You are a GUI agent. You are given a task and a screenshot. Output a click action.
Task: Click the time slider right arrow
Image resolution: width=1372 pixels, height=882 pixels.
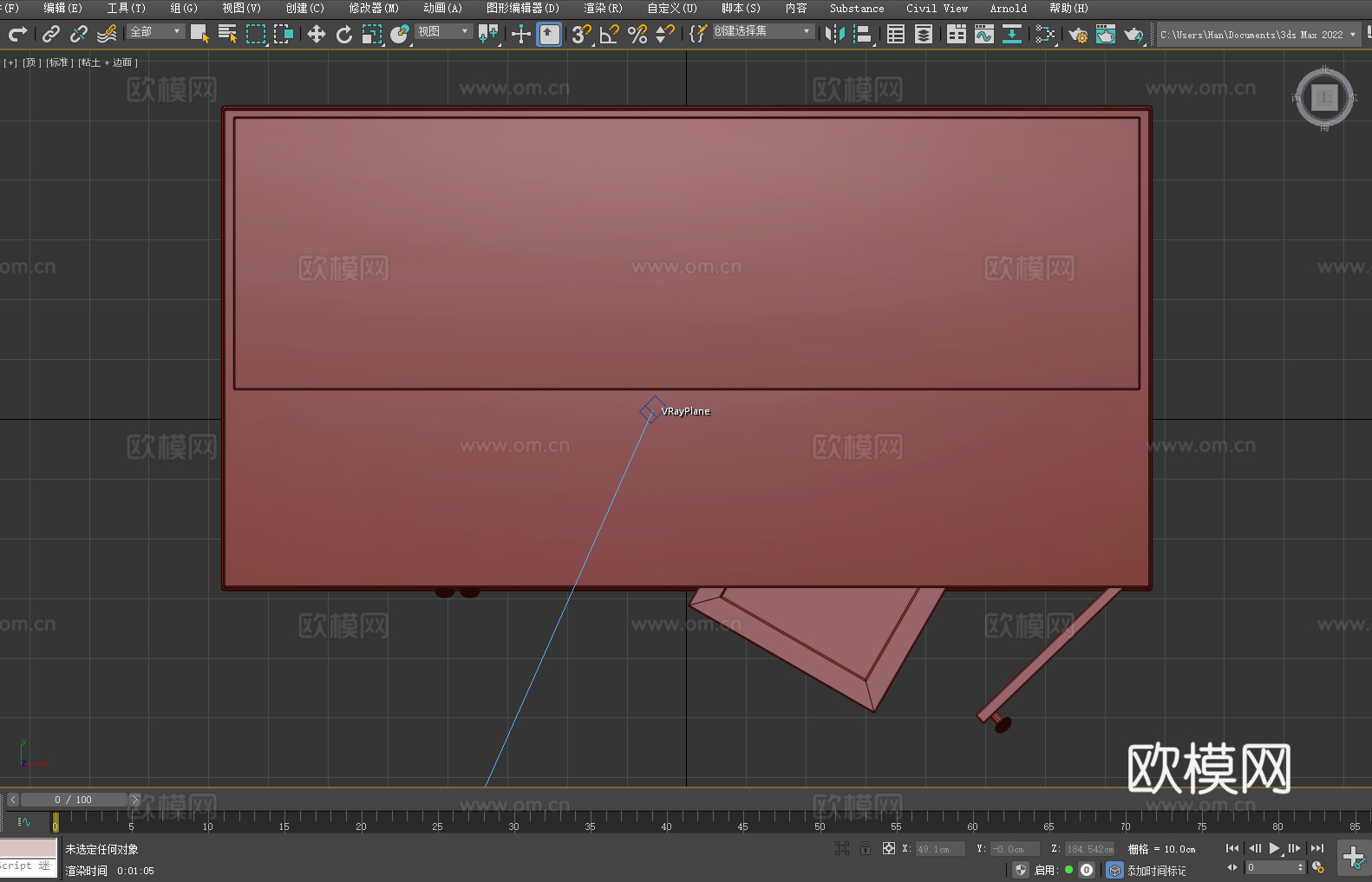tap(134, 800)
